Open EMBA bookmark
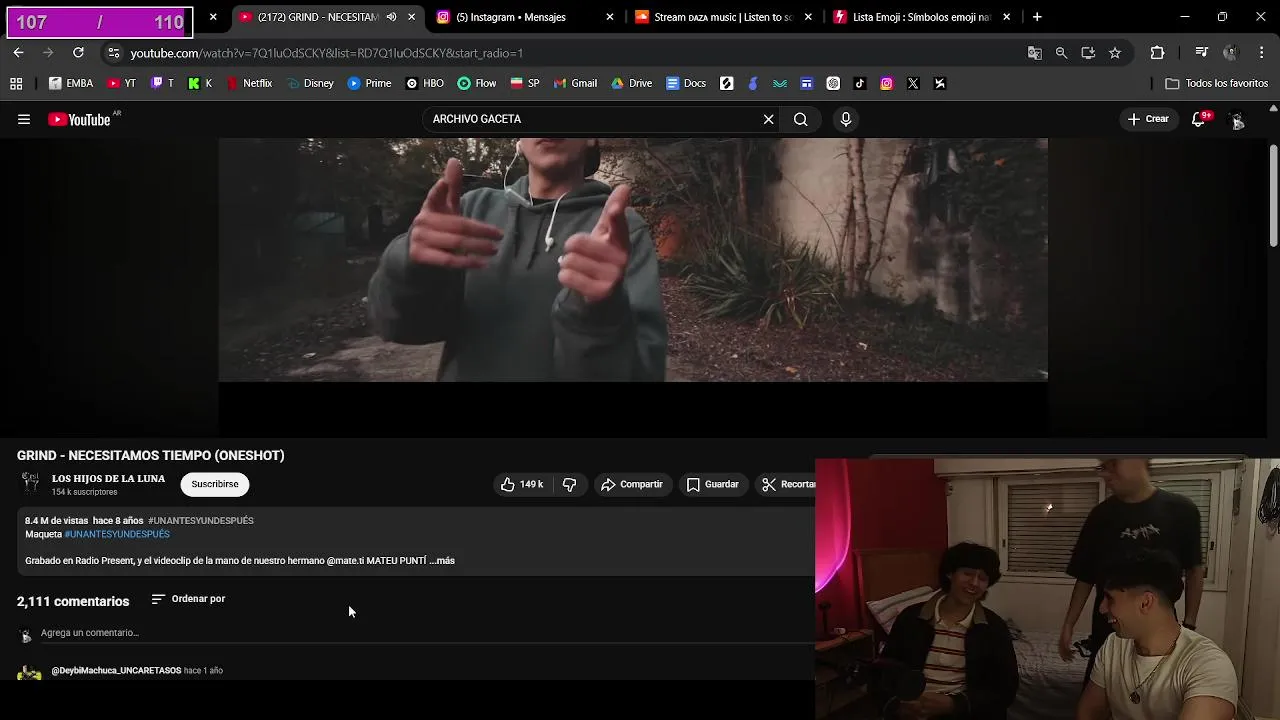Viewport: 1280px width, 720px height. pos(71,84)
